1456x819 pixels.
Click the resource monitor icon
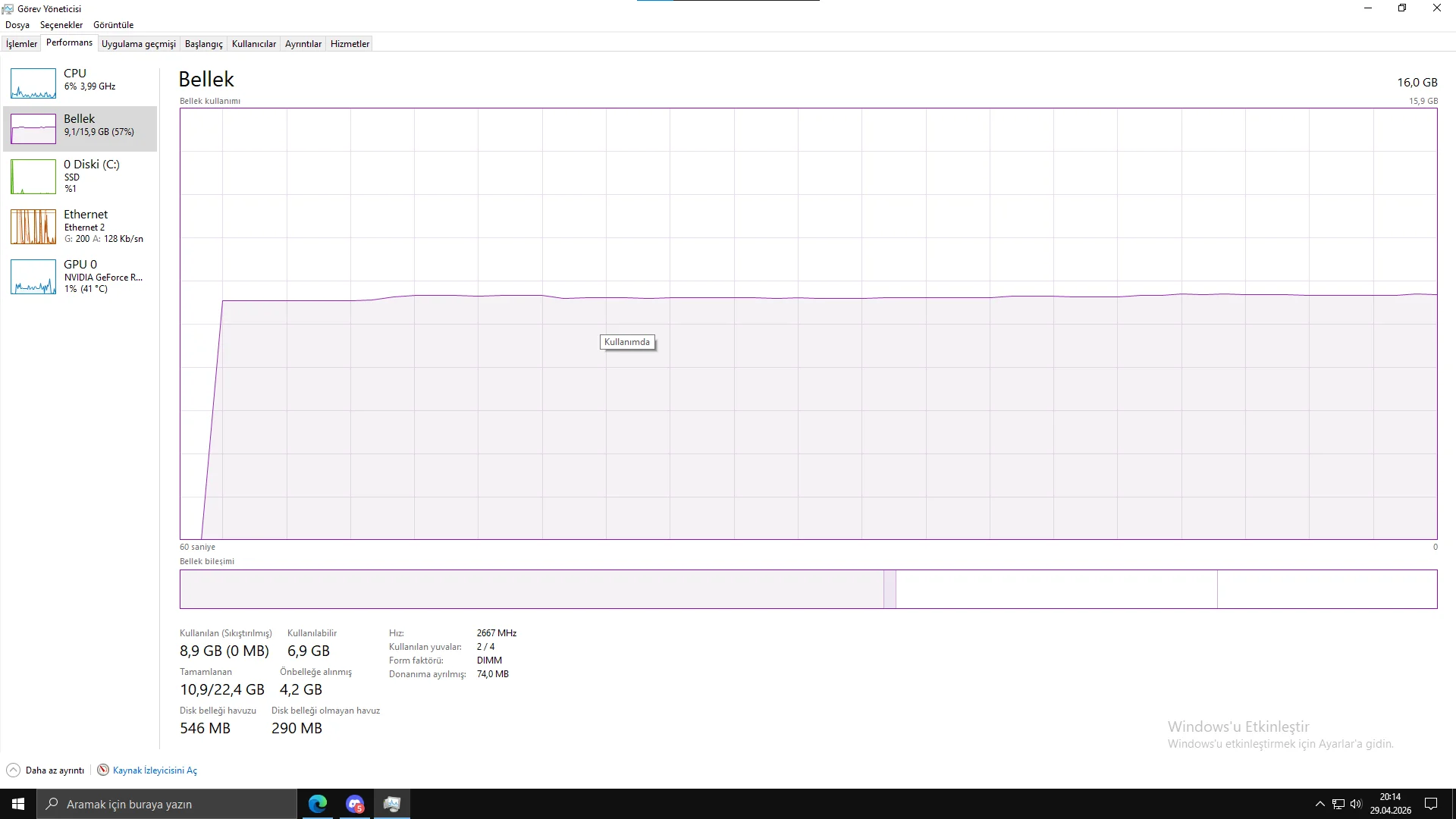pyautogui.click(x=103, y=770)
